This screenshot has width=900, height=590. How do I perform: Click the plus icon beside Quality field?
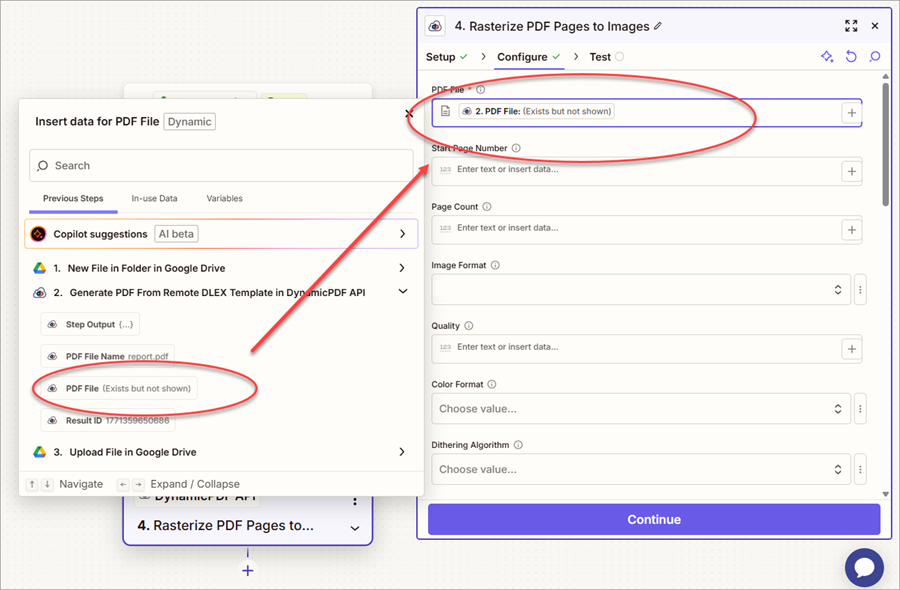pos(851,348)
